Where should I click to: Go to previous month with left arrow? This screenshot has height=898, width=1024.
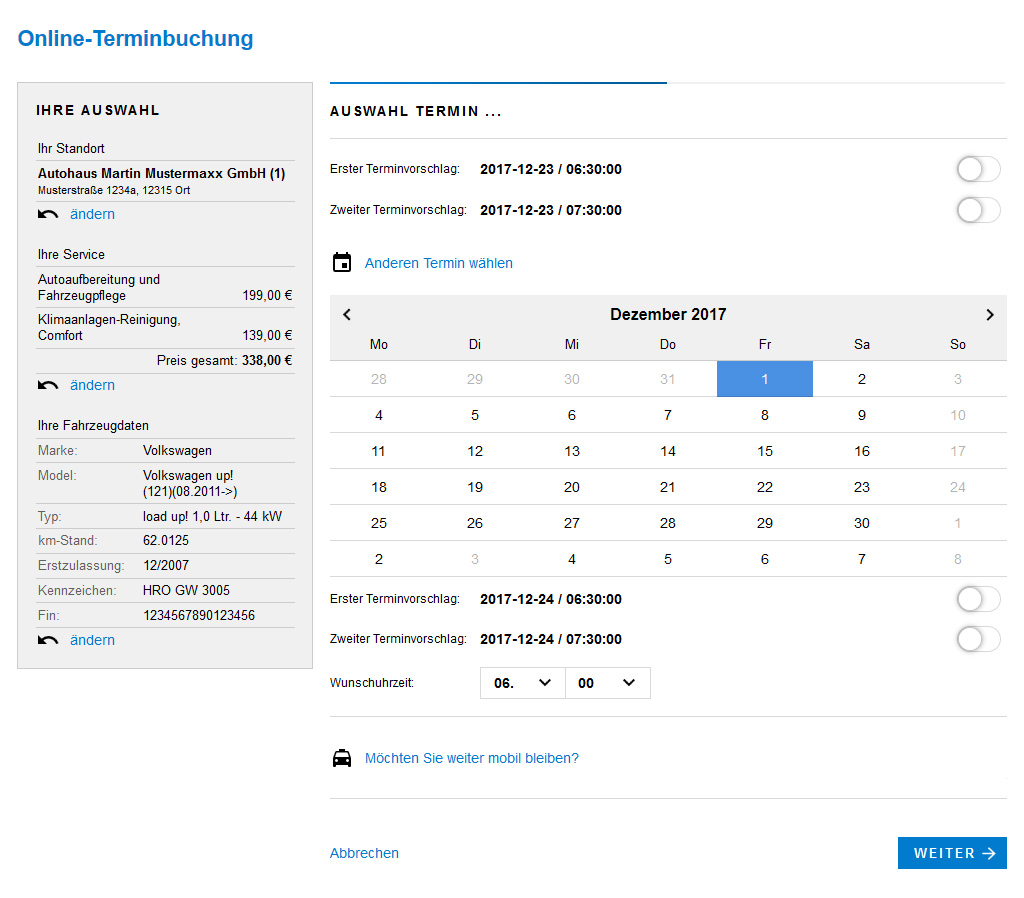[x=347, y=314]
